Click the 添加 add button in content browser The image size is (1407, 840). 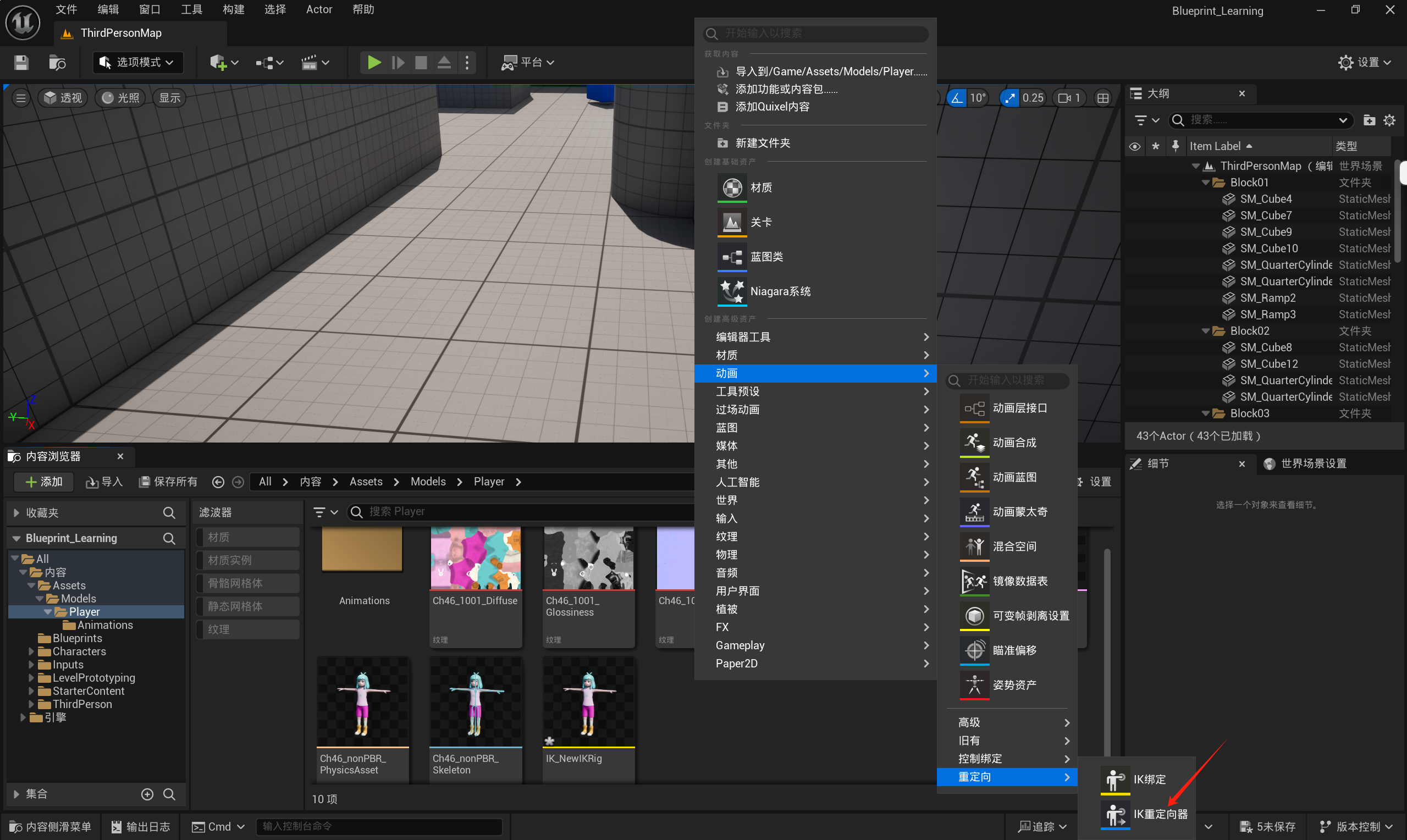click(x=43, y=482)
